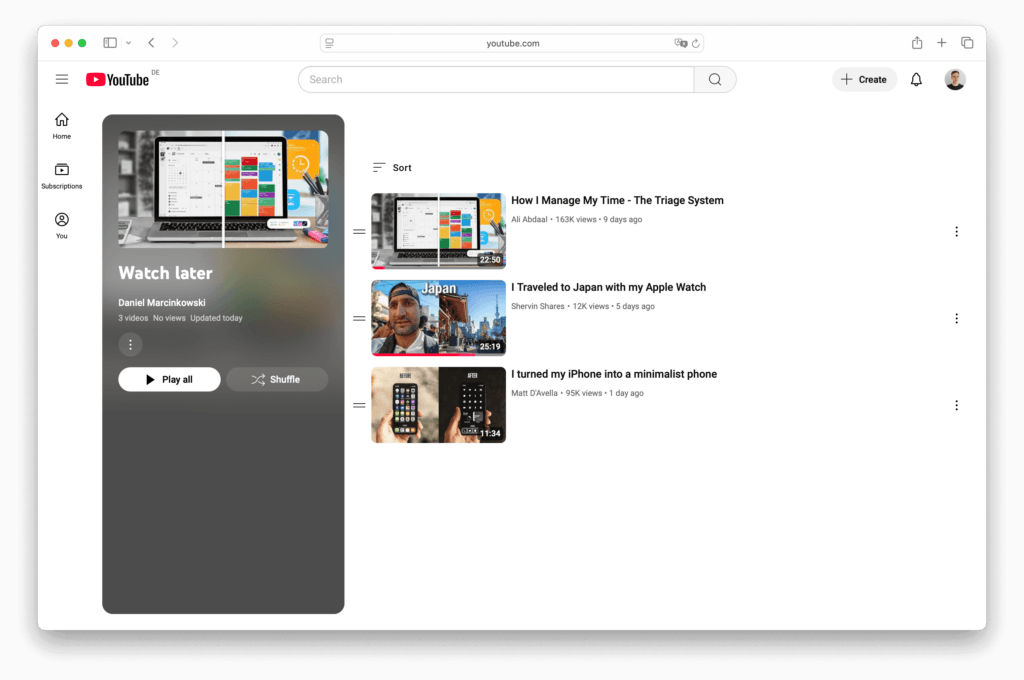Click Play all button

pos(169,380)
